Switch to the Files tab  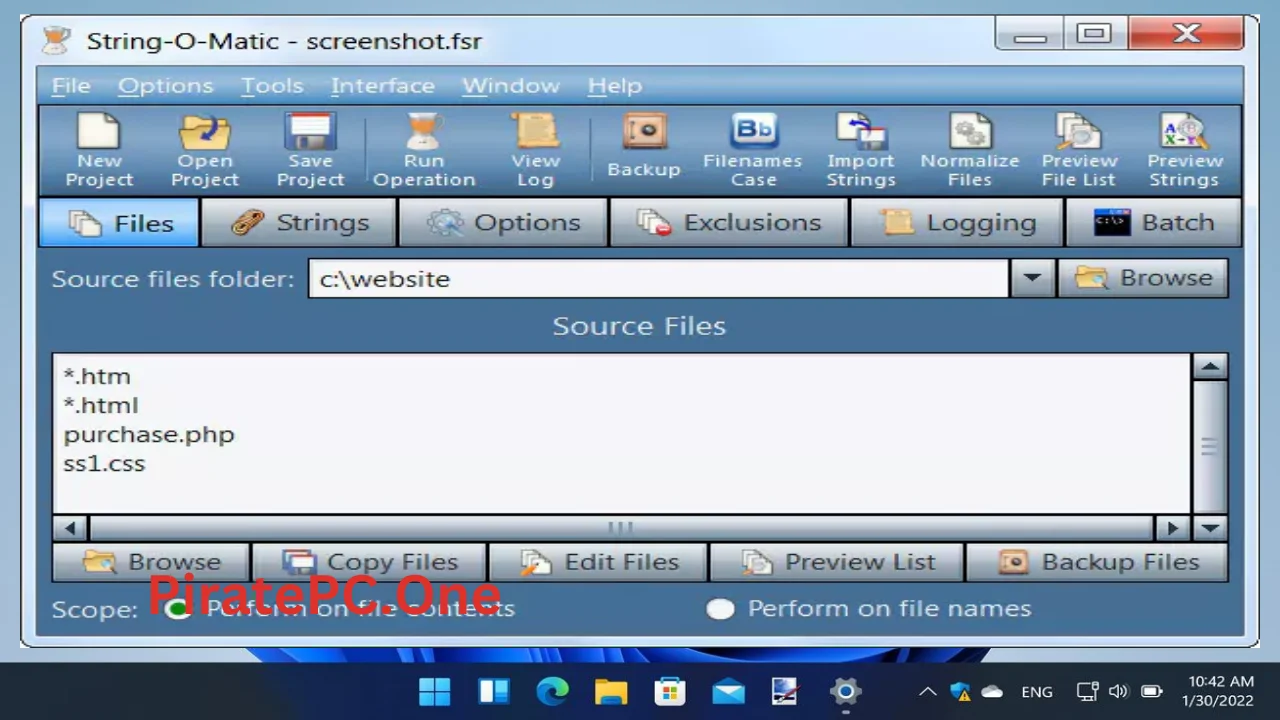tap(120, 222)
